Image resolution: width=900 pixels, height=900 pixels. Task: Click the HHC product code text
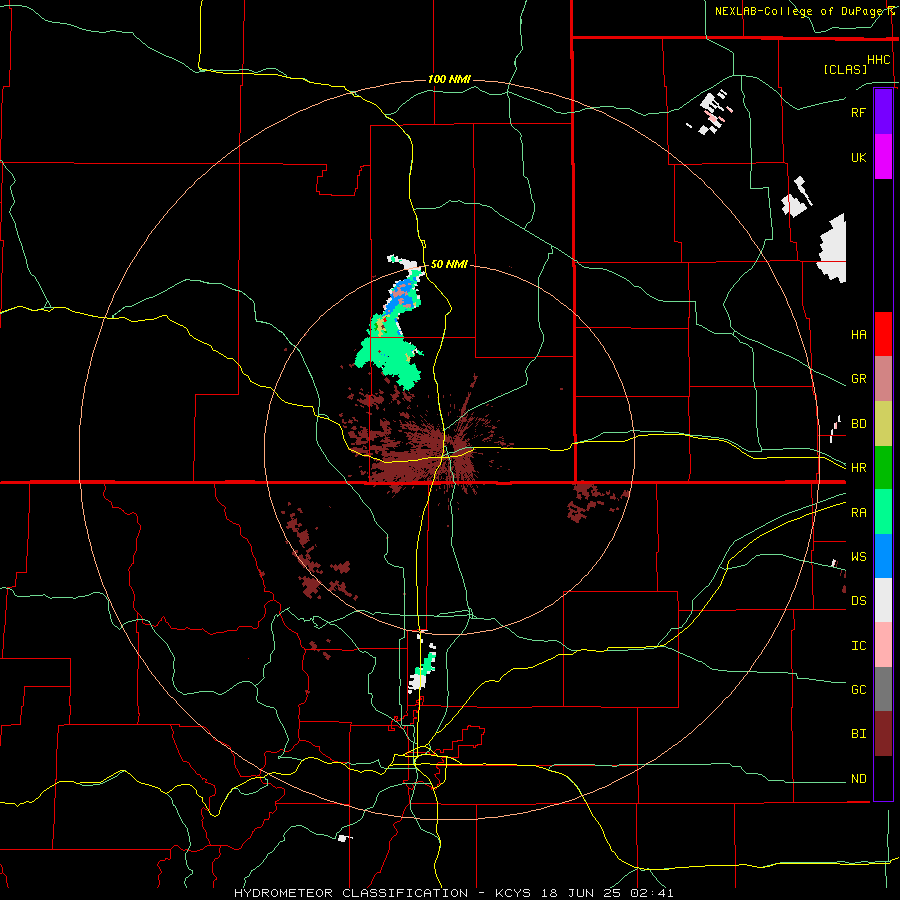point(878,60)
